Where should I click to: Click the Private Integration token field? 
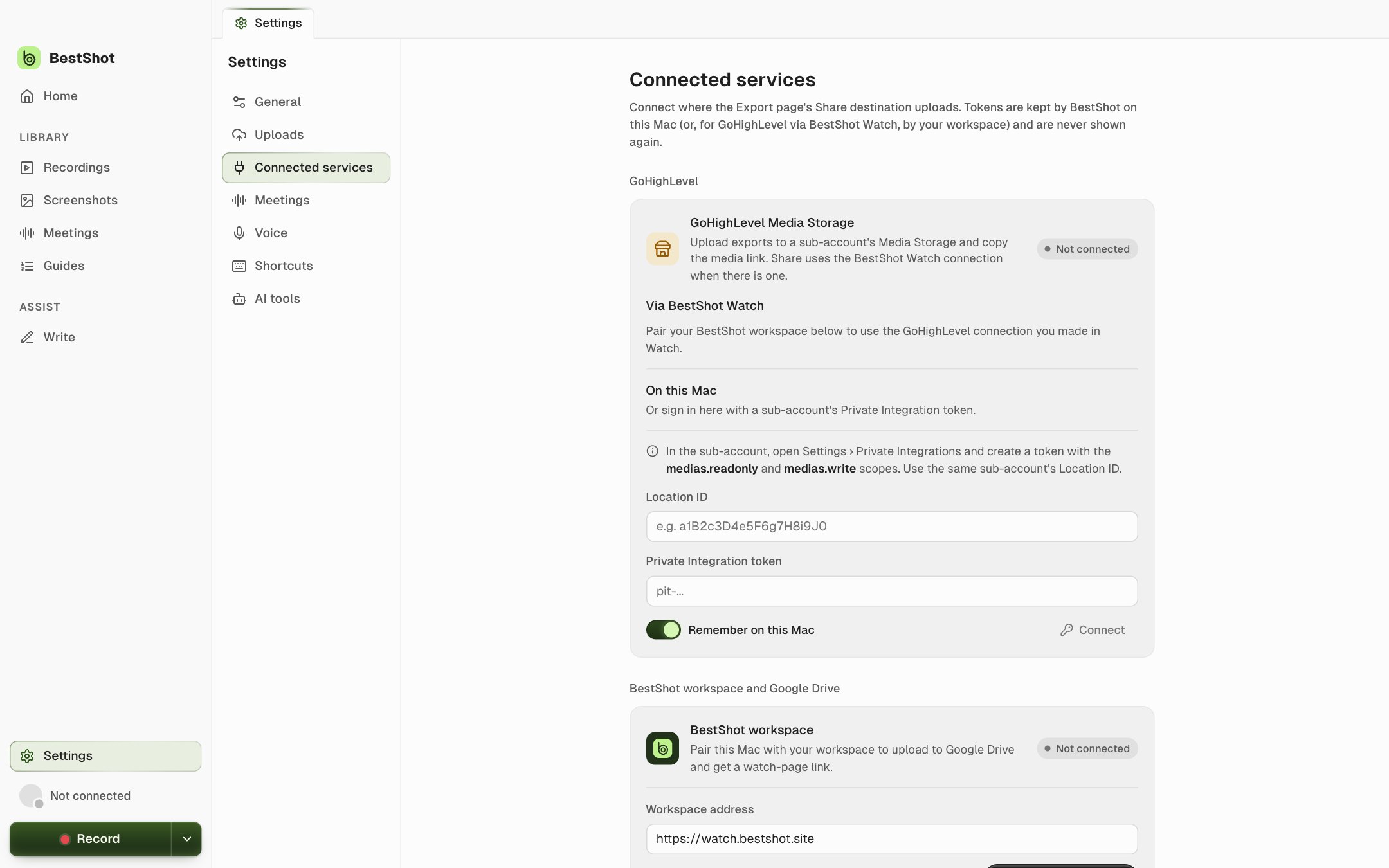click(891, 591)
